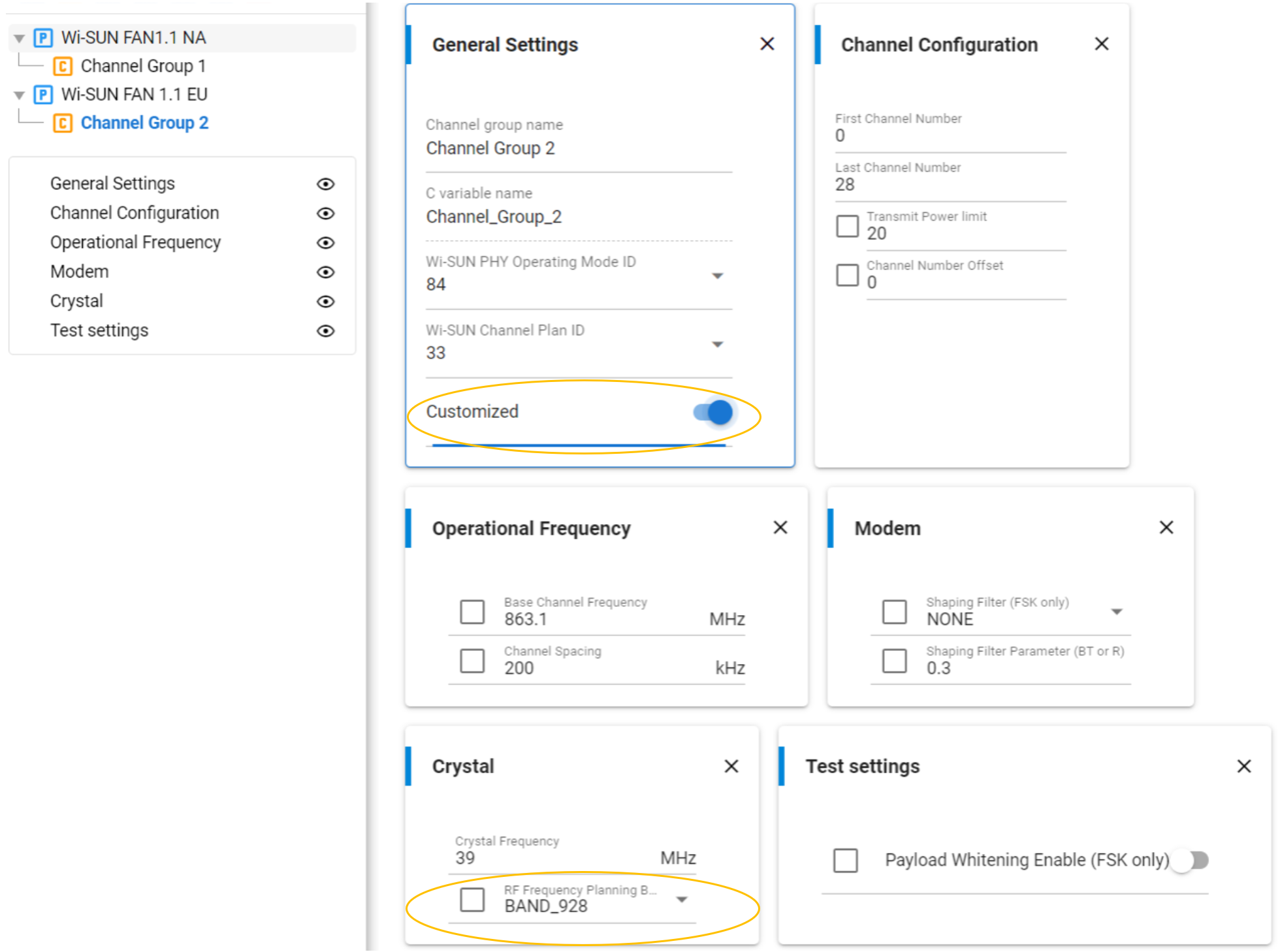Viewport: 1280px width, 952px height.
Task: Close the General Settings card
Action: pyautogui.click(x=767, y=44)
